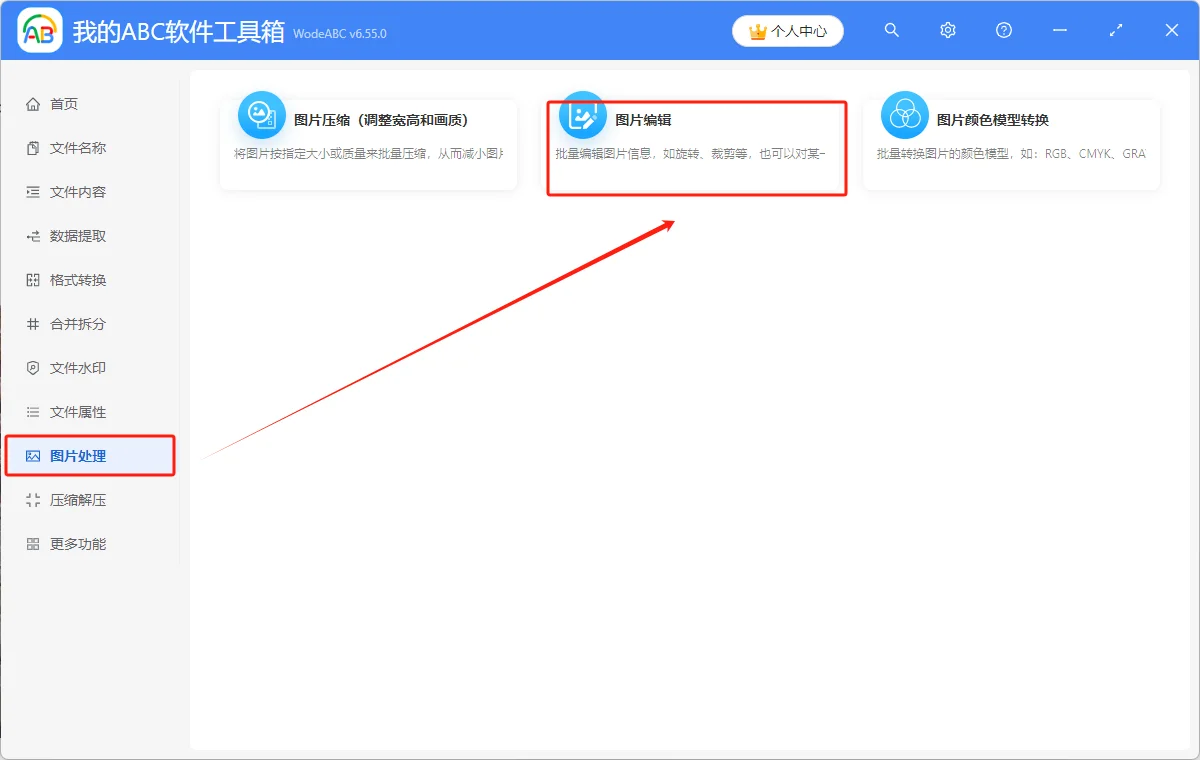This screenshot has width=1200, height=760.
Task: Select the 文件名称 sidebar item
Action: (x=70, y=147)
